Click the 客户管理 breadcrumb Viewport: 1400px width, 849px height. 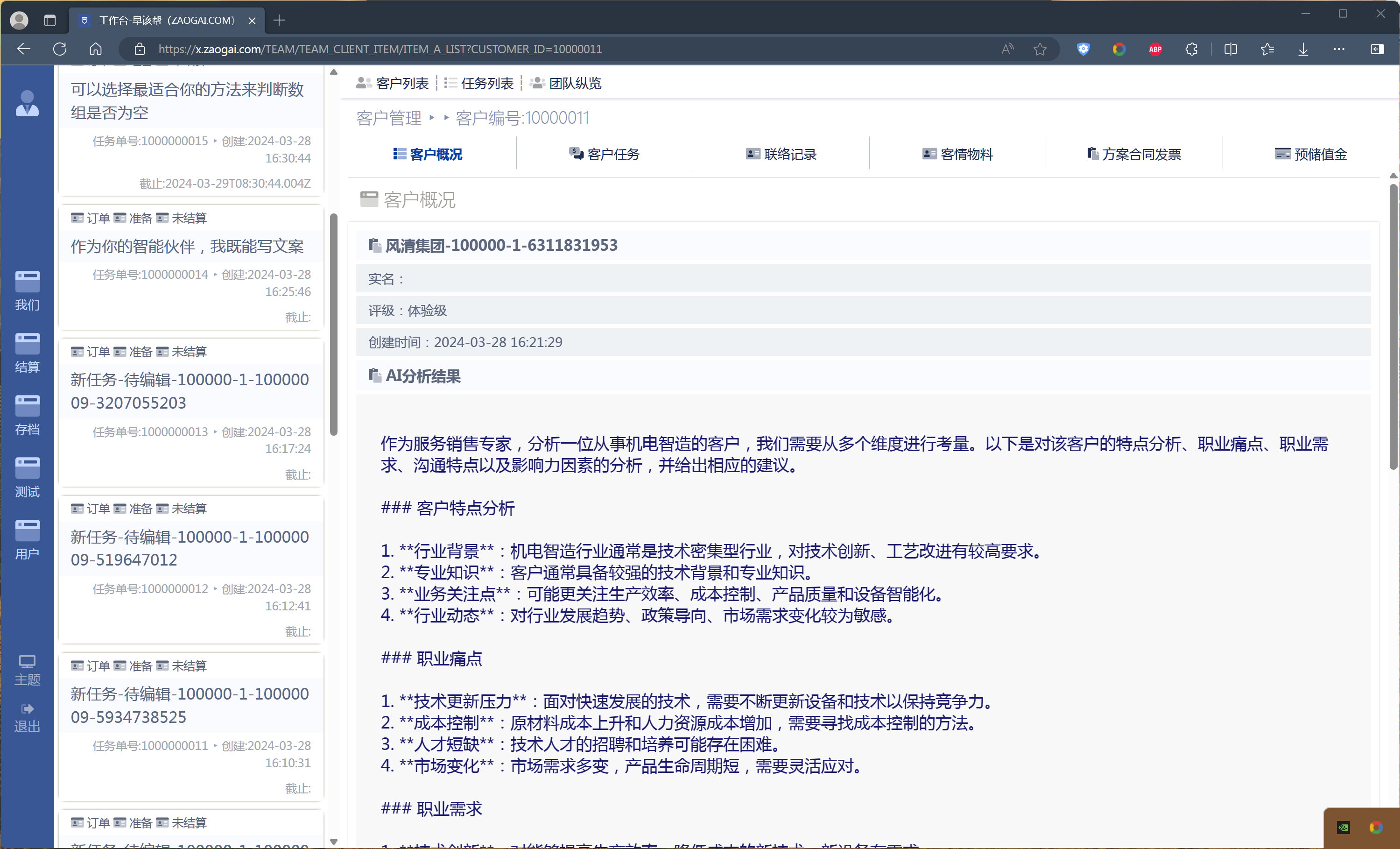pyautogui.click(x=389, y=118)
